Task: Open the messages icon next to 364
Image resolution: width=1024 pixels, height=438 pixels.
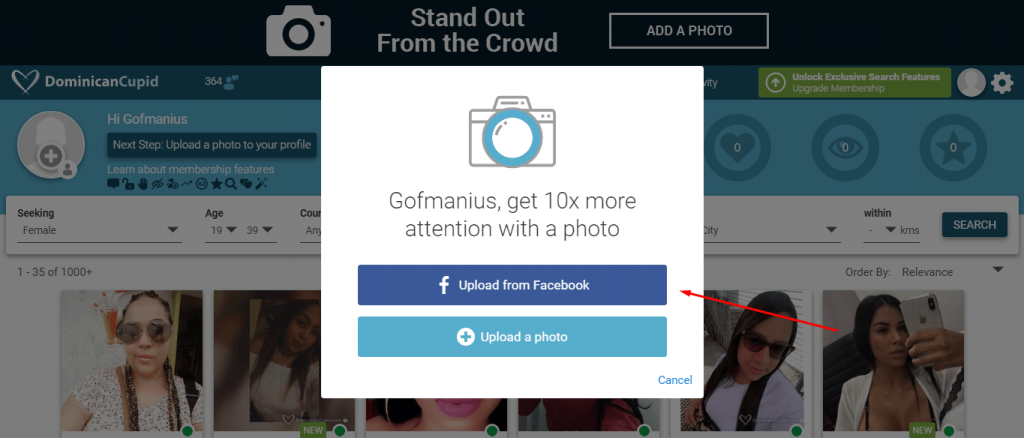Action: click(x=231, y=82)
